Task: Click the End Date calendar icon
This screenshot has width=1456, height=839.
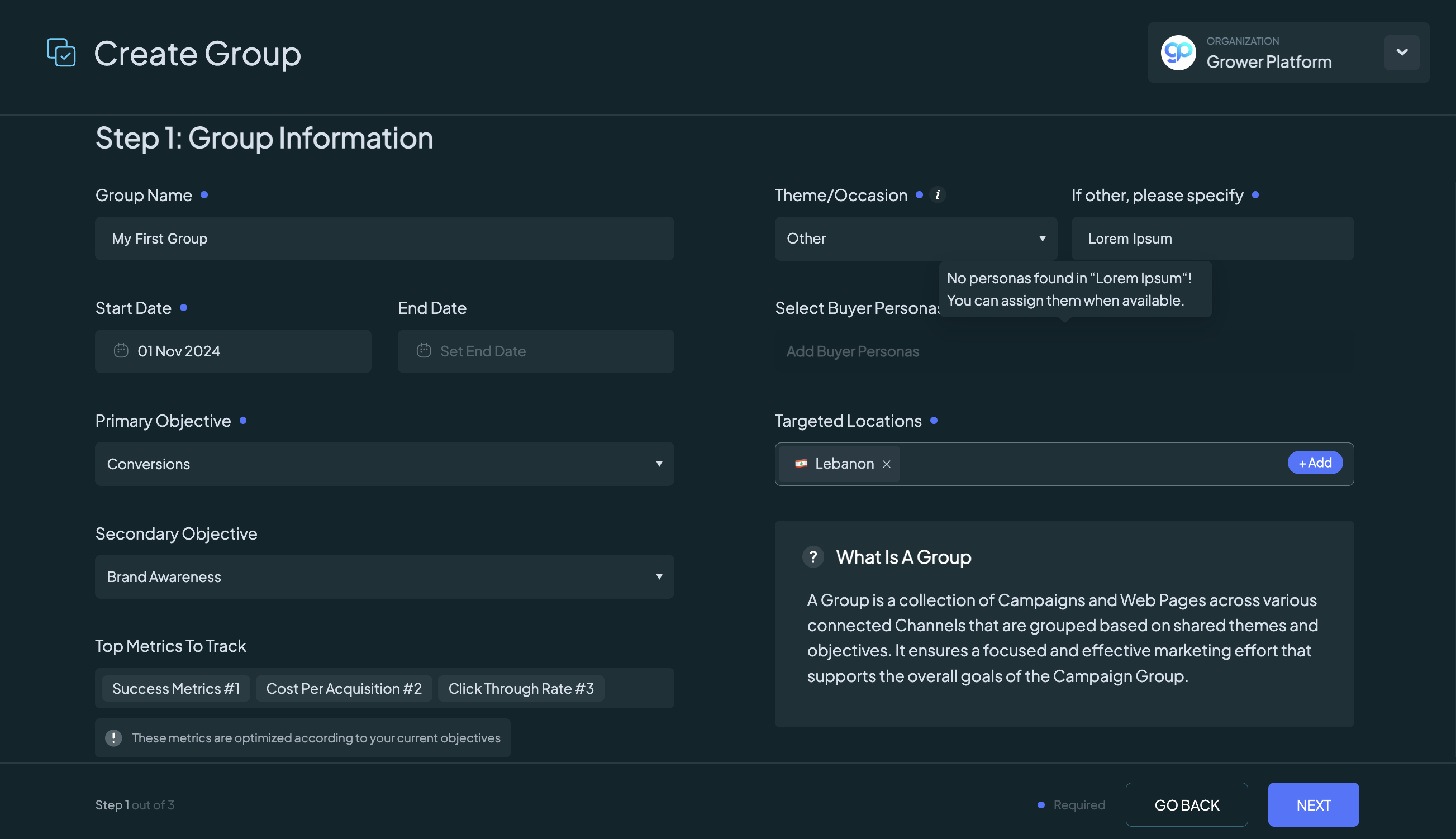Action: pyautogui.click(x=424, y=350)
